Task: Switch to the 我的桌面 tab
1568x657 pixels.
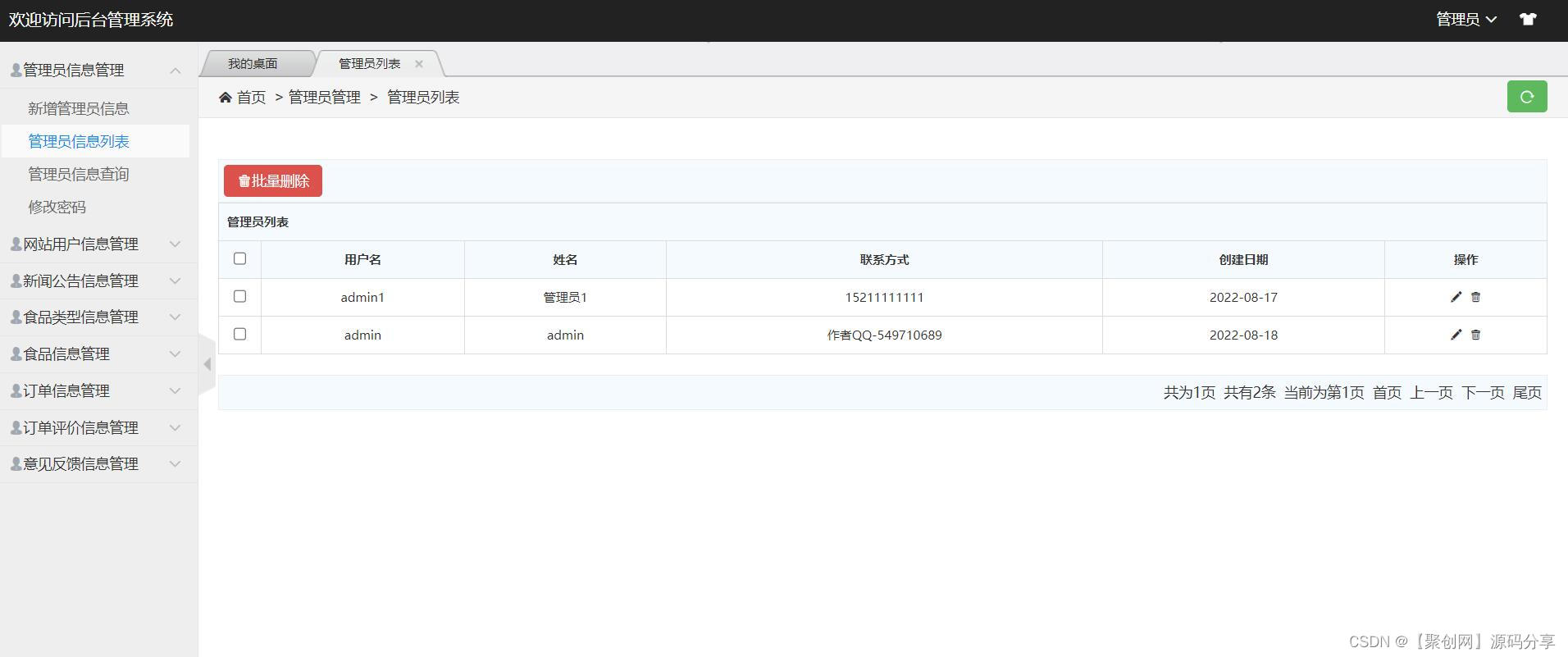Action: coord(253,63)
